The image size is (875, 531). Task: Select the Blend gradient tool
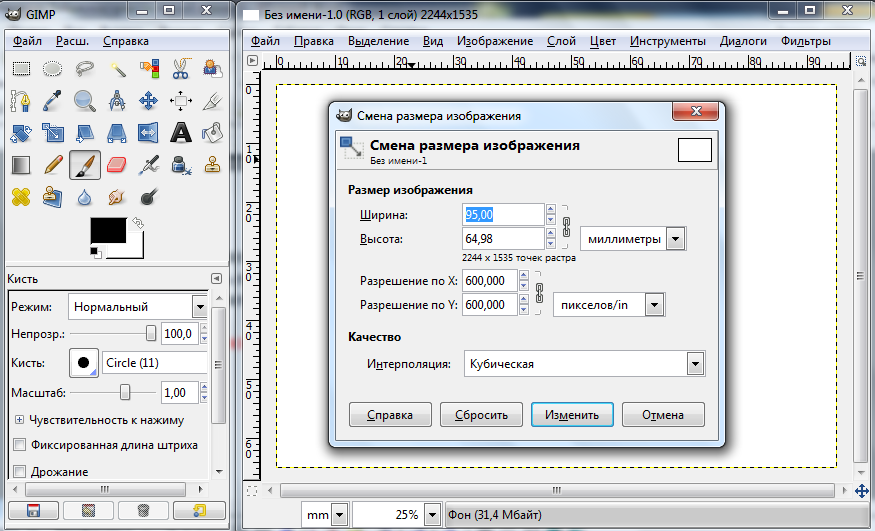pyautogui.click(x=21, y=165)
